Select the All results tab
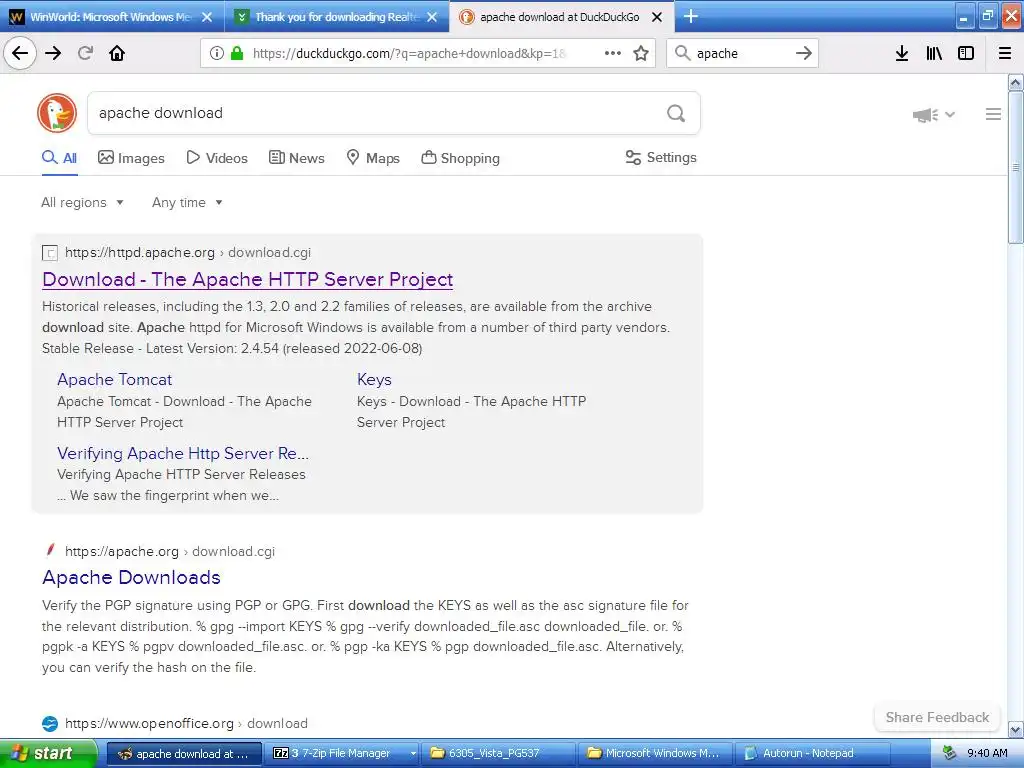 [x=59, y=158]
